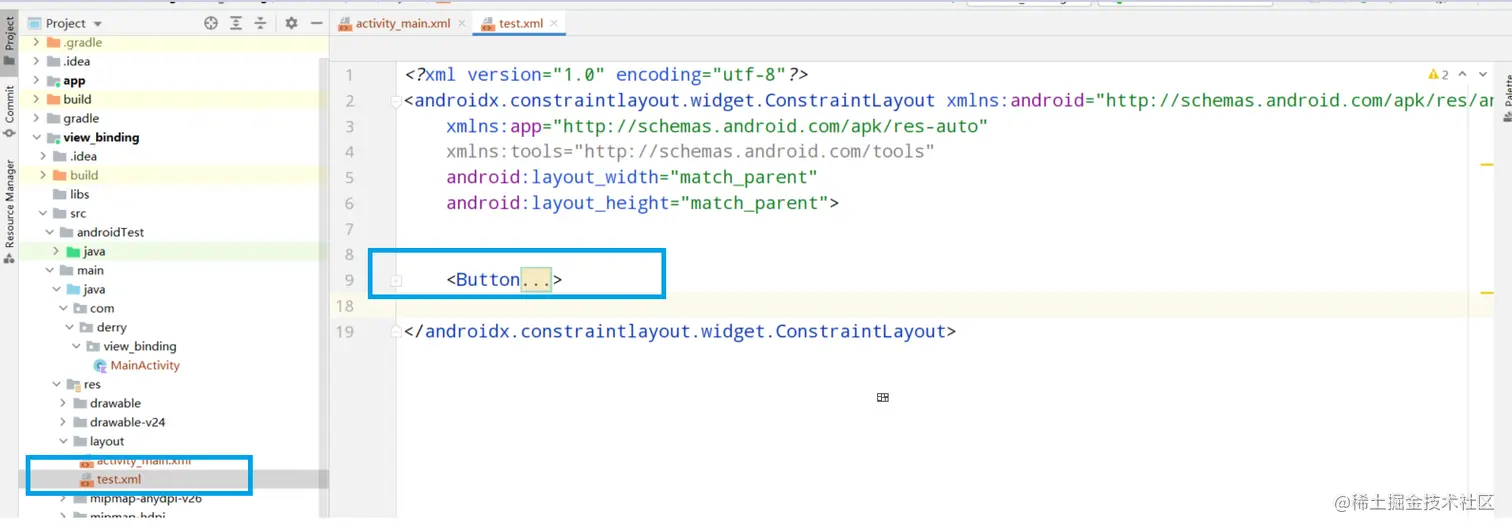The image size is (1512, 530).
Task: Click the android:layout_height attribute
Action: [x=642, y=203]
